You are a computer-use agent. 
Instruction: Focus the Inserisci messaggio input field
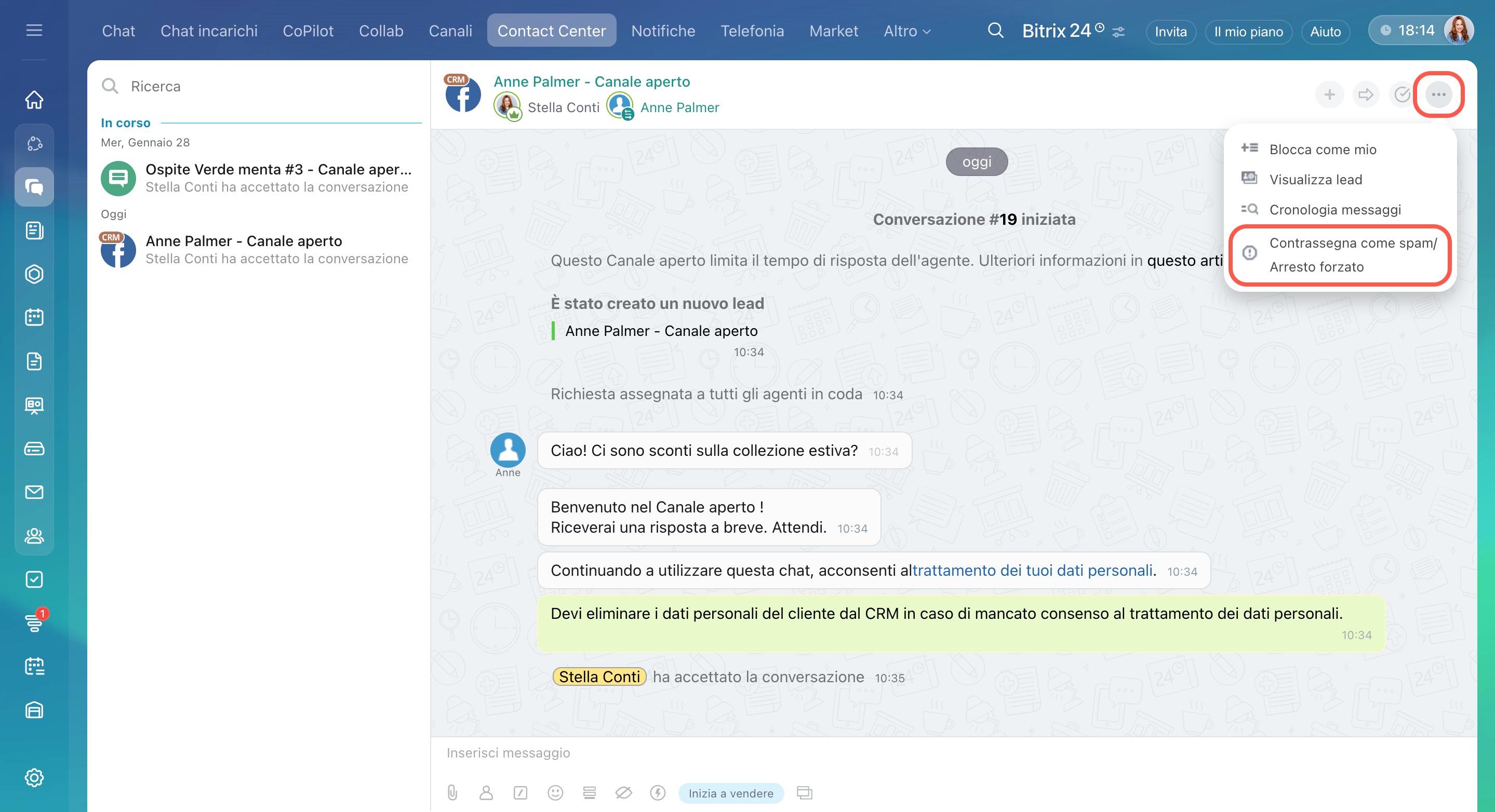pos(812,753)
